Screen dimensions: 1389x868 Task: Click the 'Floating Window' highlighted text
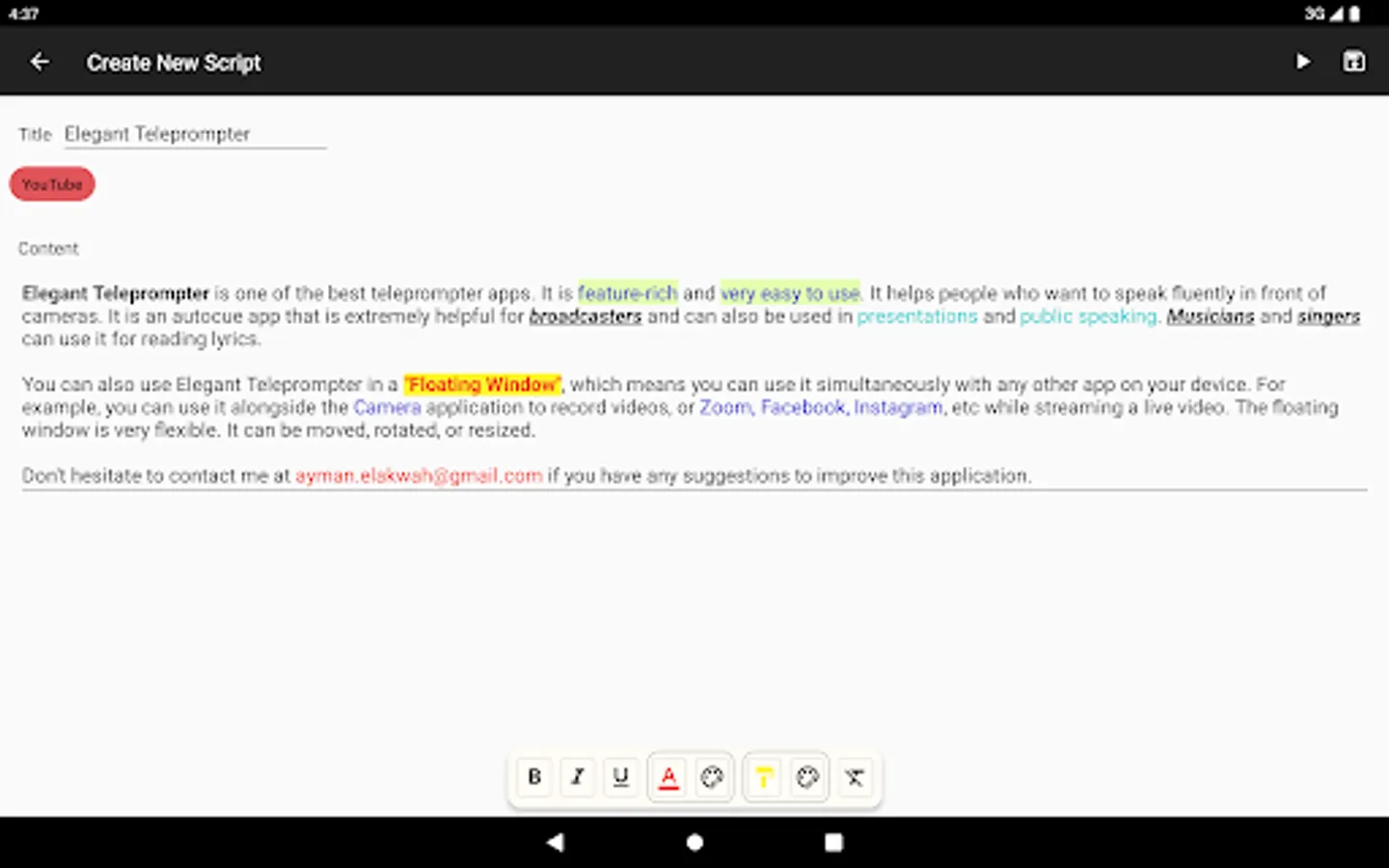(482, 384)
